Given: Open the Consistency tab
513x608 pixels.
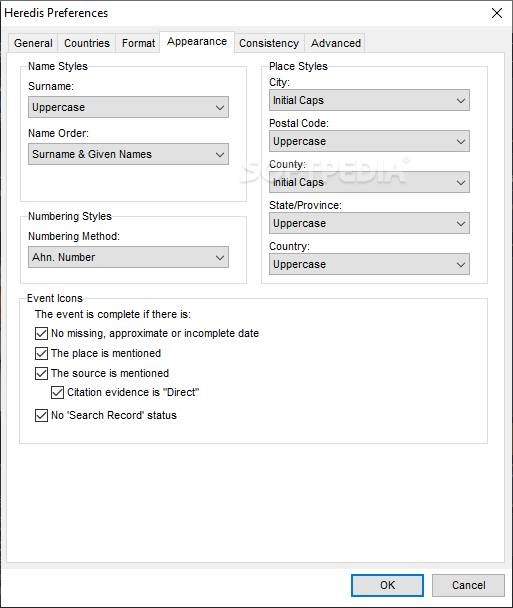Looking at the screenshot, I should click(269, 43).
